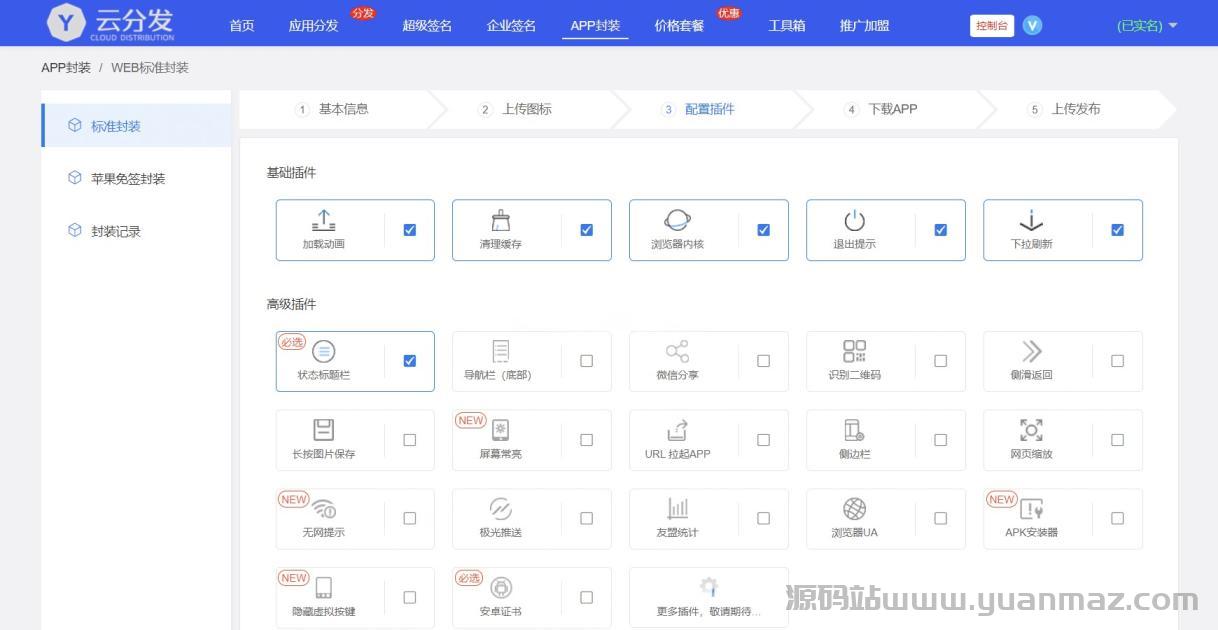Click the QR code recognition (识别二维码) icon
This screenshot has height=630, width=1218.
click(x=854, y=351)
